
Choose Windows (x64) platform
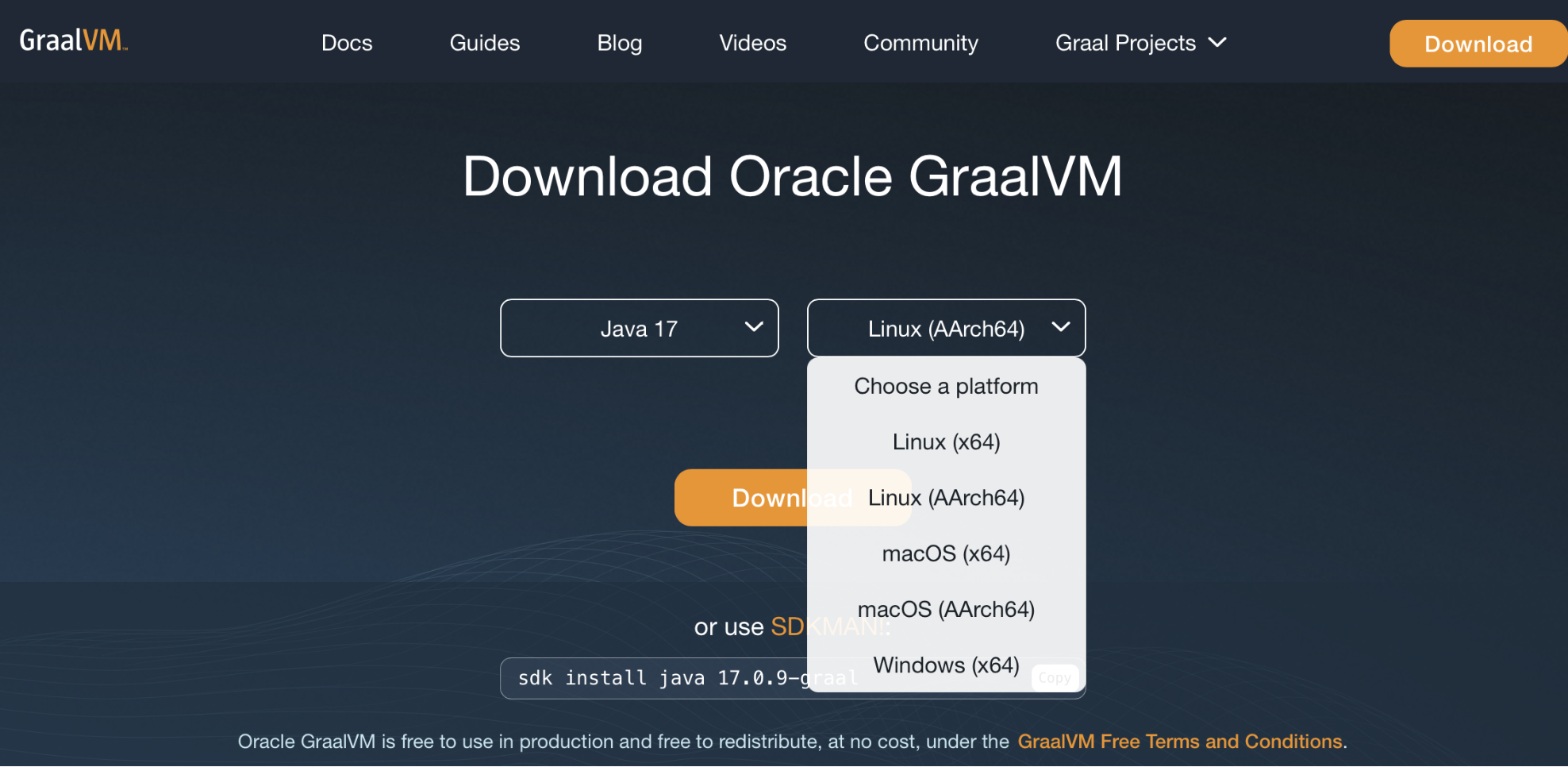click(x=946, y=665)
